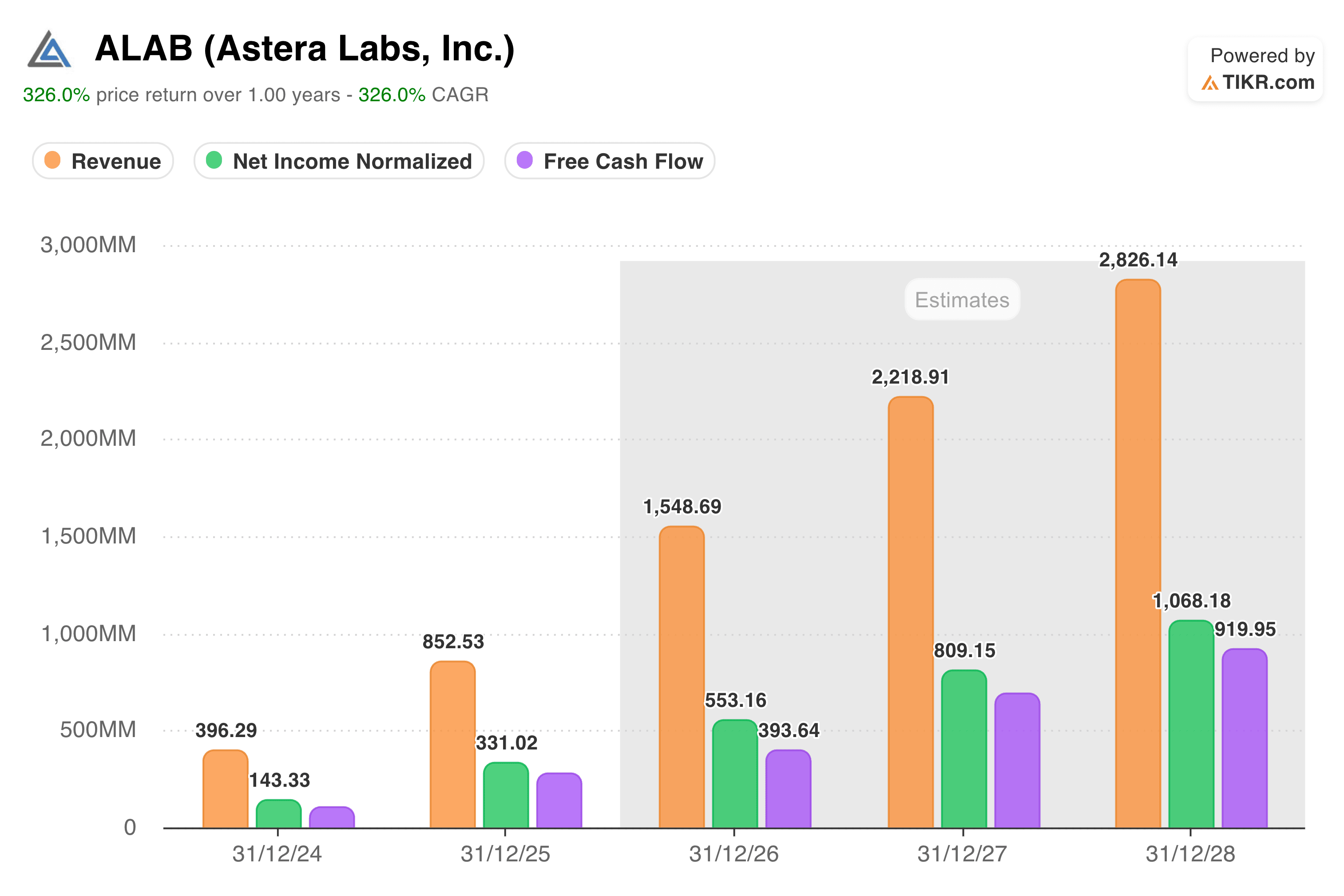Select the 919.95 free cash flow bar
The height and width of the screenshot is (896, 1344).
pyautogui.click(x=1245, y=738)
